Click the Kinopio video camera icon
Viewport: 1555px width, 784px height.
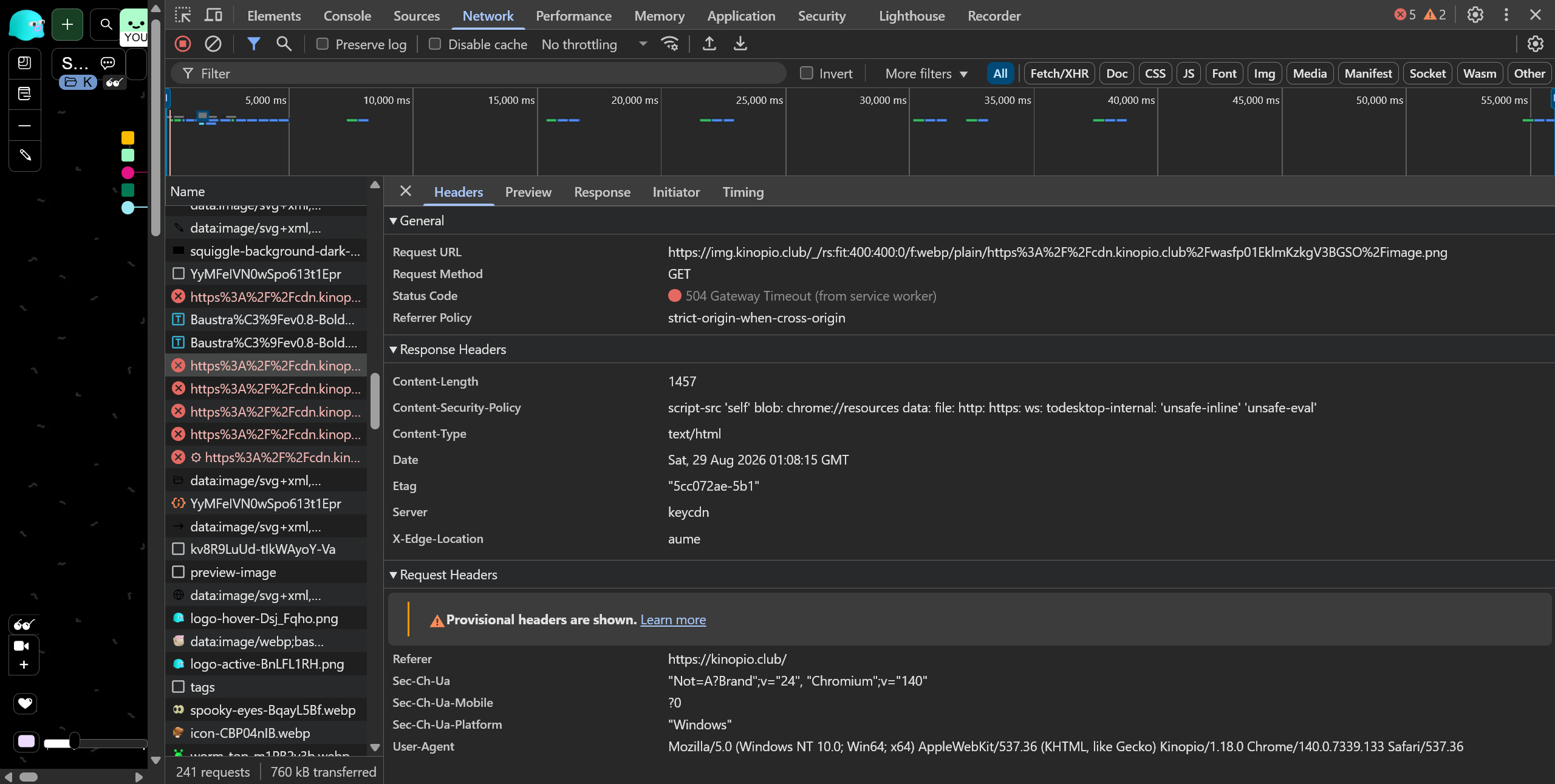22,646
